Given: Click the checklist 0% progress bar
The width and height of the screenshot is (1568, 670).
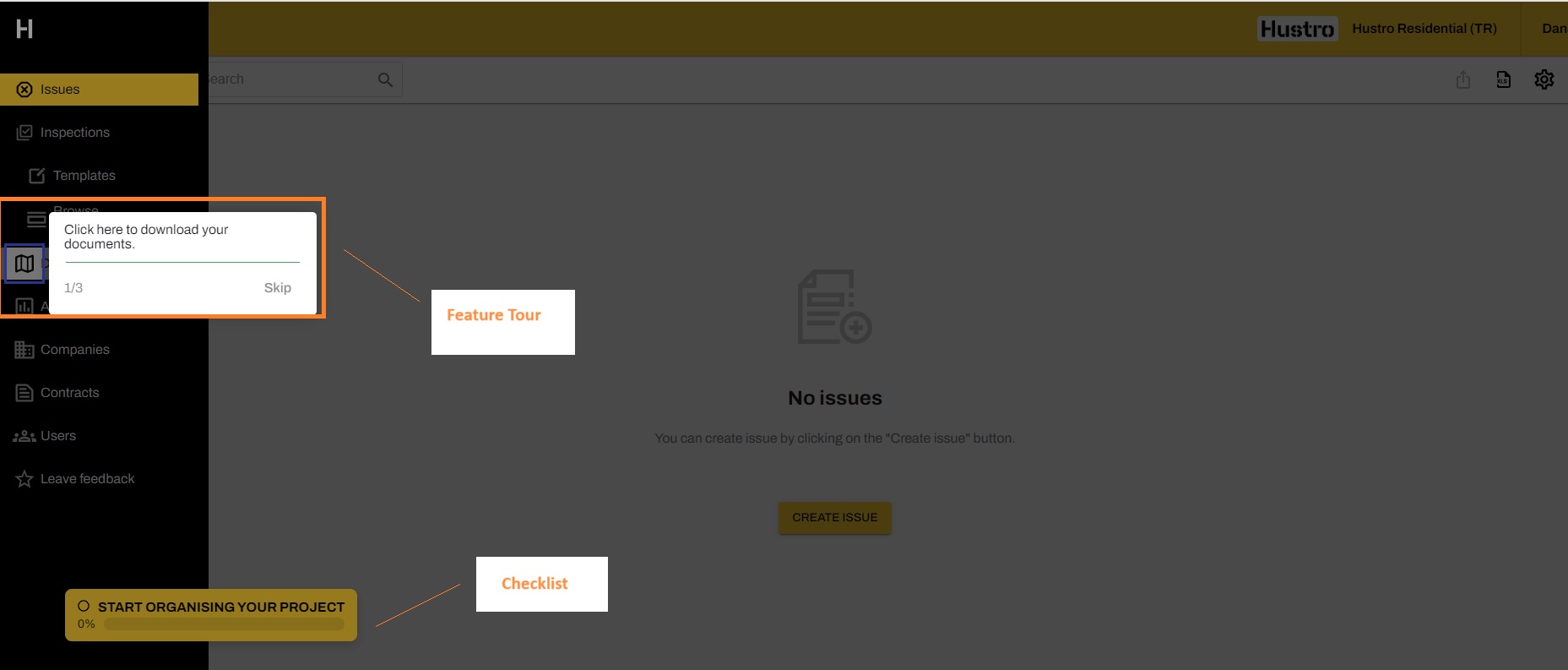Looking at the screenshot, I should [x=224, y=624].
